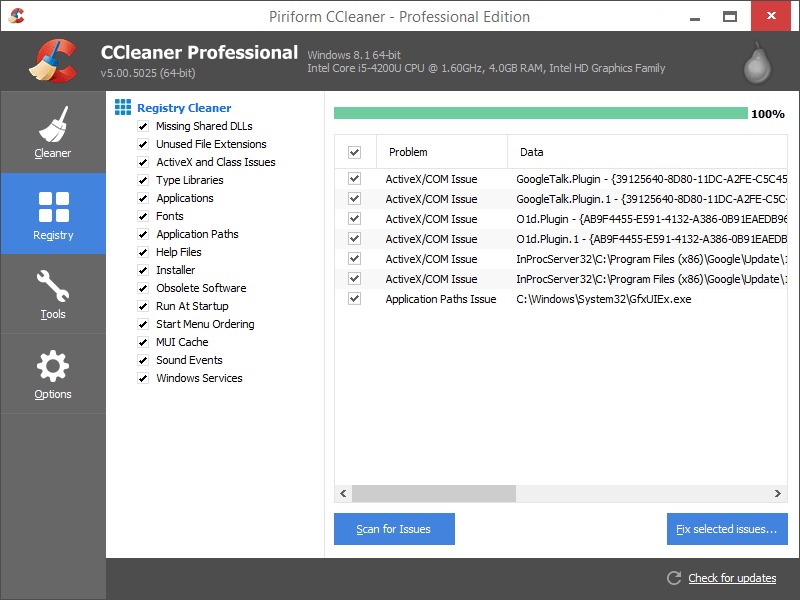Image resolution: width=800 pixels, height=600 pixels.
Task: Click the Registry Cleaner blue grid icon
Action: 123,107
